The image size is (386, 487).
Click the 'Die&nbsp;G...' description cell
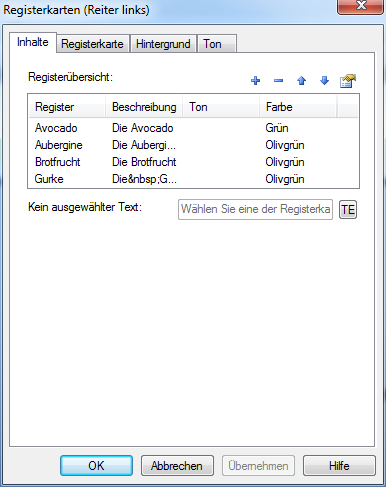point(144,179)
